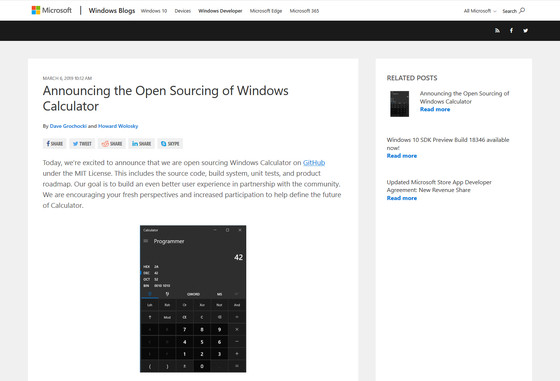Image resolution: width=560 pixels, height=381 pixels.
Task: Tweet the article
Action: point(82,144)
